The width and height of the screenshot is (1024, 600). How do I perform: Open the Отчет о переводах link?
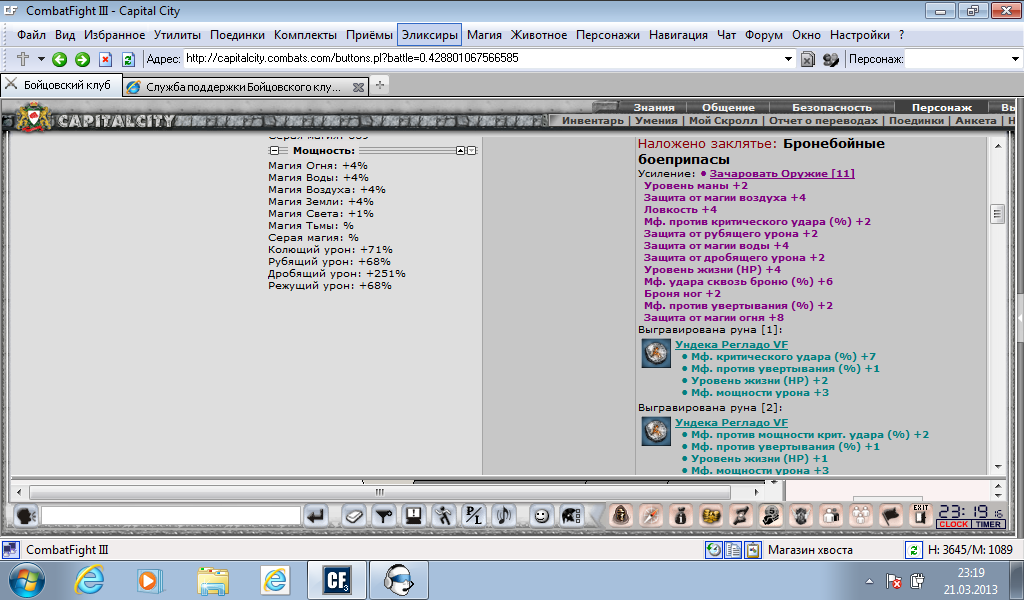pos(824,120)
